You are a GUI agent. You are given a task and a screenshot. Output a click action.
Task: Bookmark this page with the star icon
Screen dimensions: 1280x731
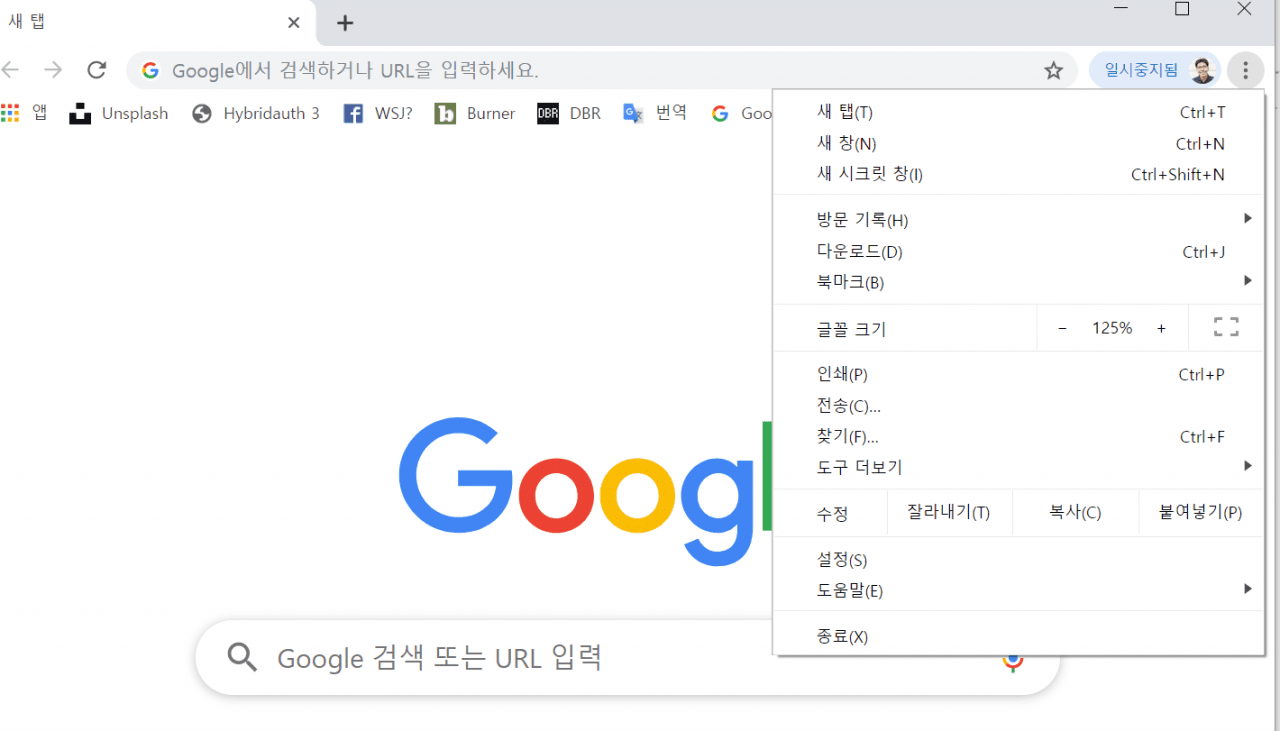(x=1053, y=70)
